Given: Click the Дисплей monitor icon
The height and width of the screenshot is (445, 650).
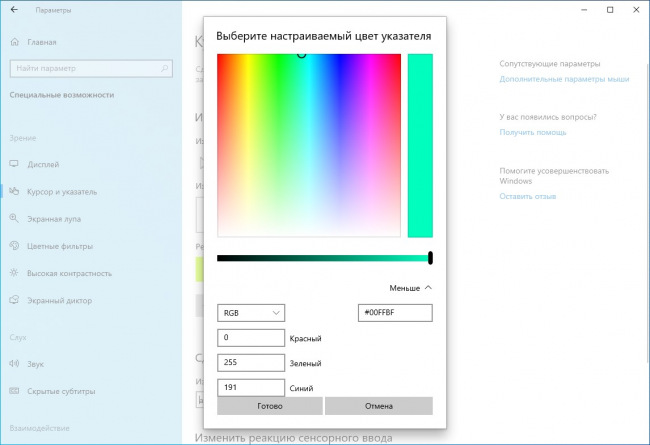Looking at the screenshot, I should pyautogui.click(x=14, y=164).
